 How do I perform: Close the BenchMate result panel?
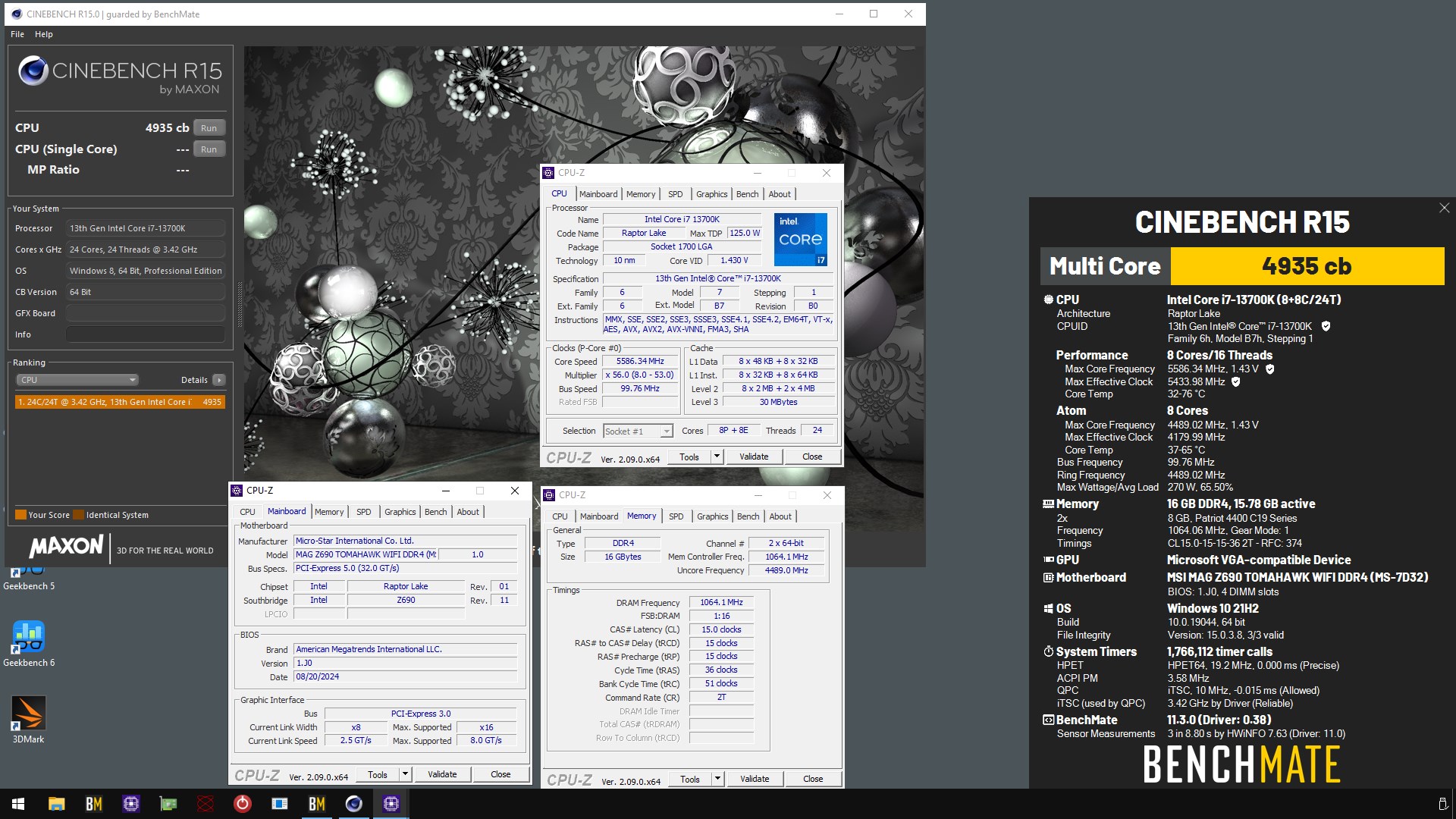tap(1444, 208)
